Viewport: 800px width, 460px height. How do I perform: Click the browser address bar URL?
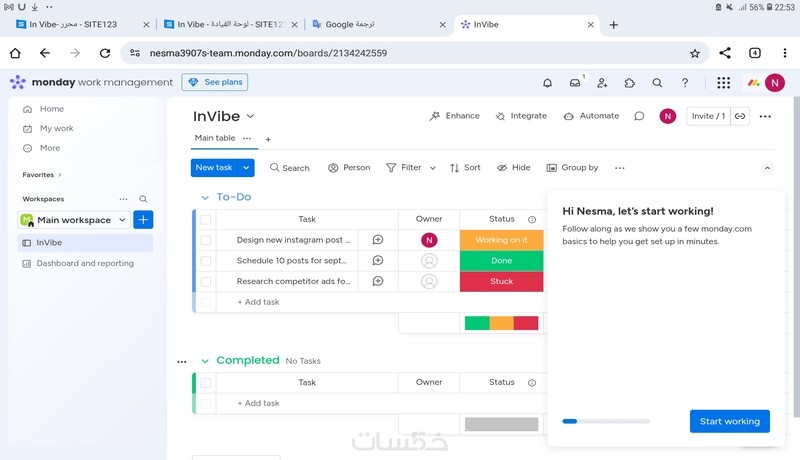pyautogui.click(x=268, y=53)
